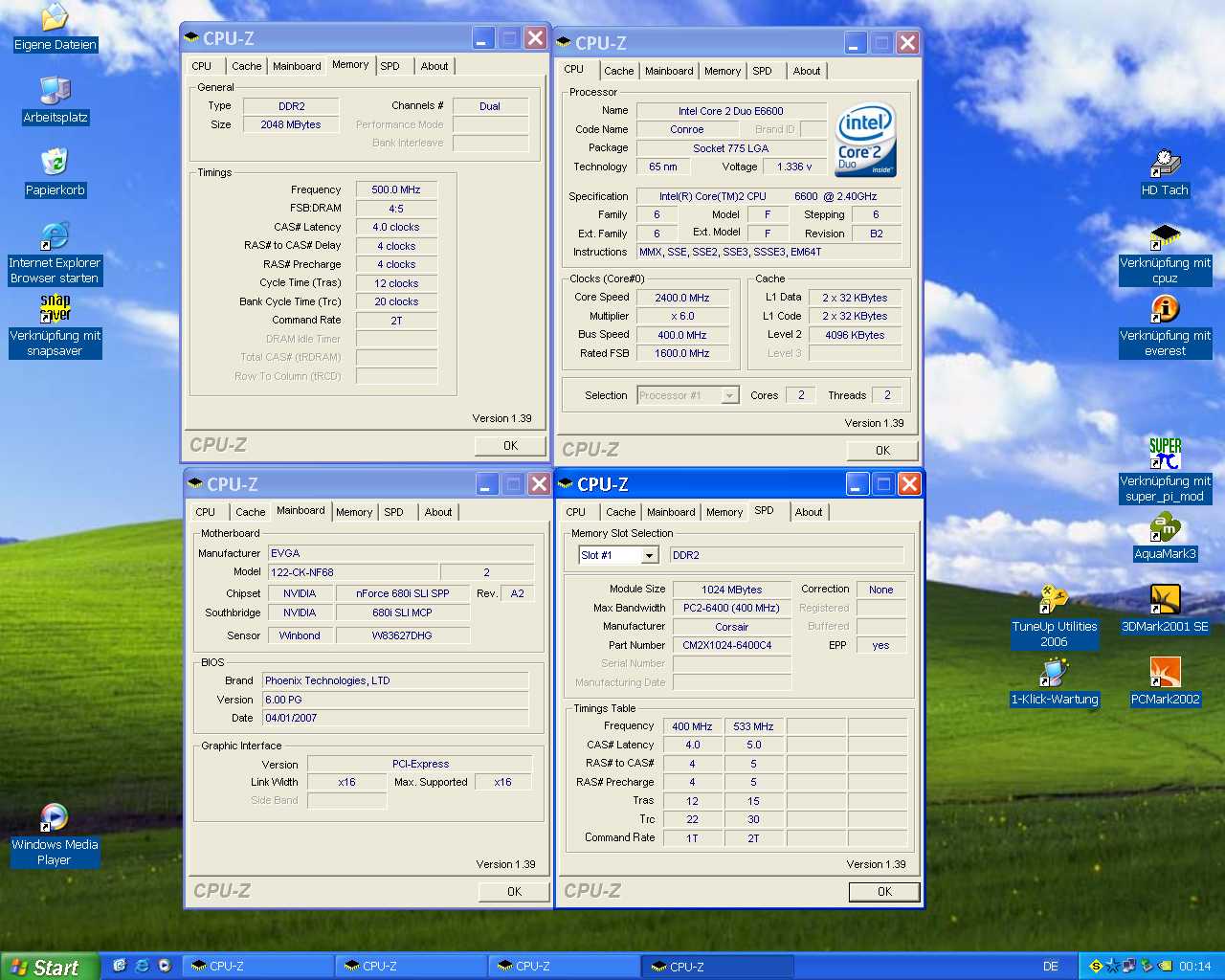Launch the snapsaver shortcut icon

click(x=55, y=308)
